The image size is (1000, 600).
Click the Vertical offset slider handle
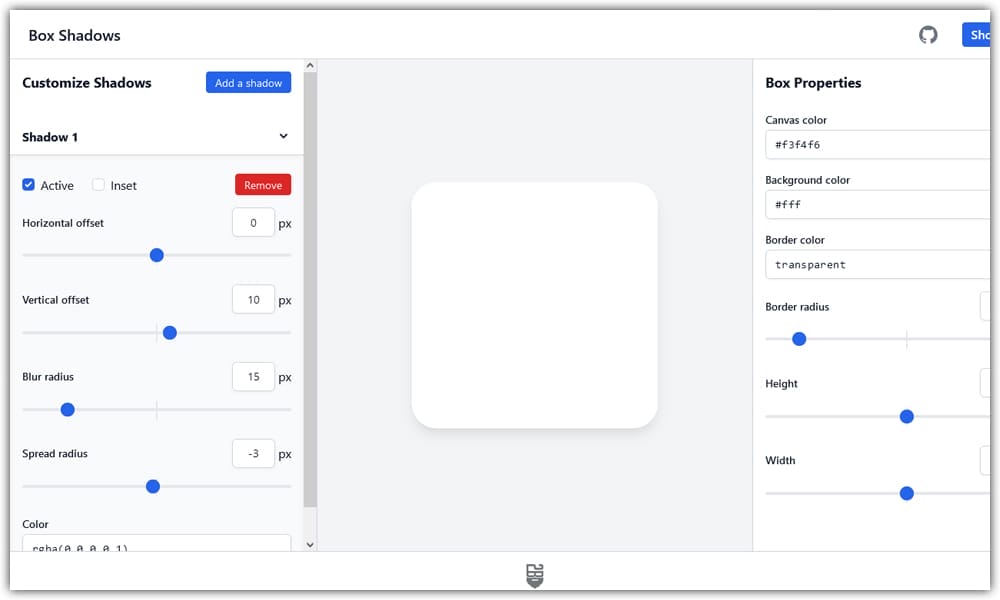(x=169, y=332)
